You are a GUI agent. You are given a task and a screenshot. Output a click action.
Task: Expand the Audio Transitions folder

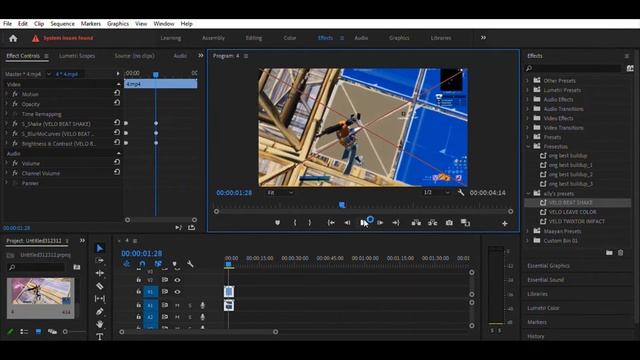528,109
